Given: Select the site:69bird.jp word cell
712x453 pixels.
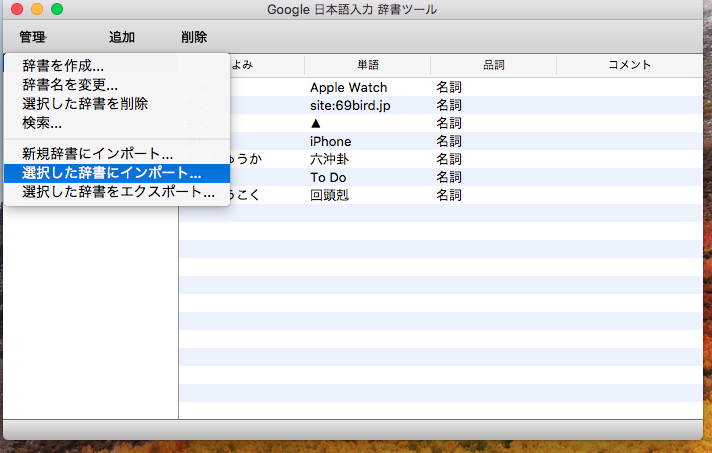Looking at the screenshot, I should pos(350,105).
